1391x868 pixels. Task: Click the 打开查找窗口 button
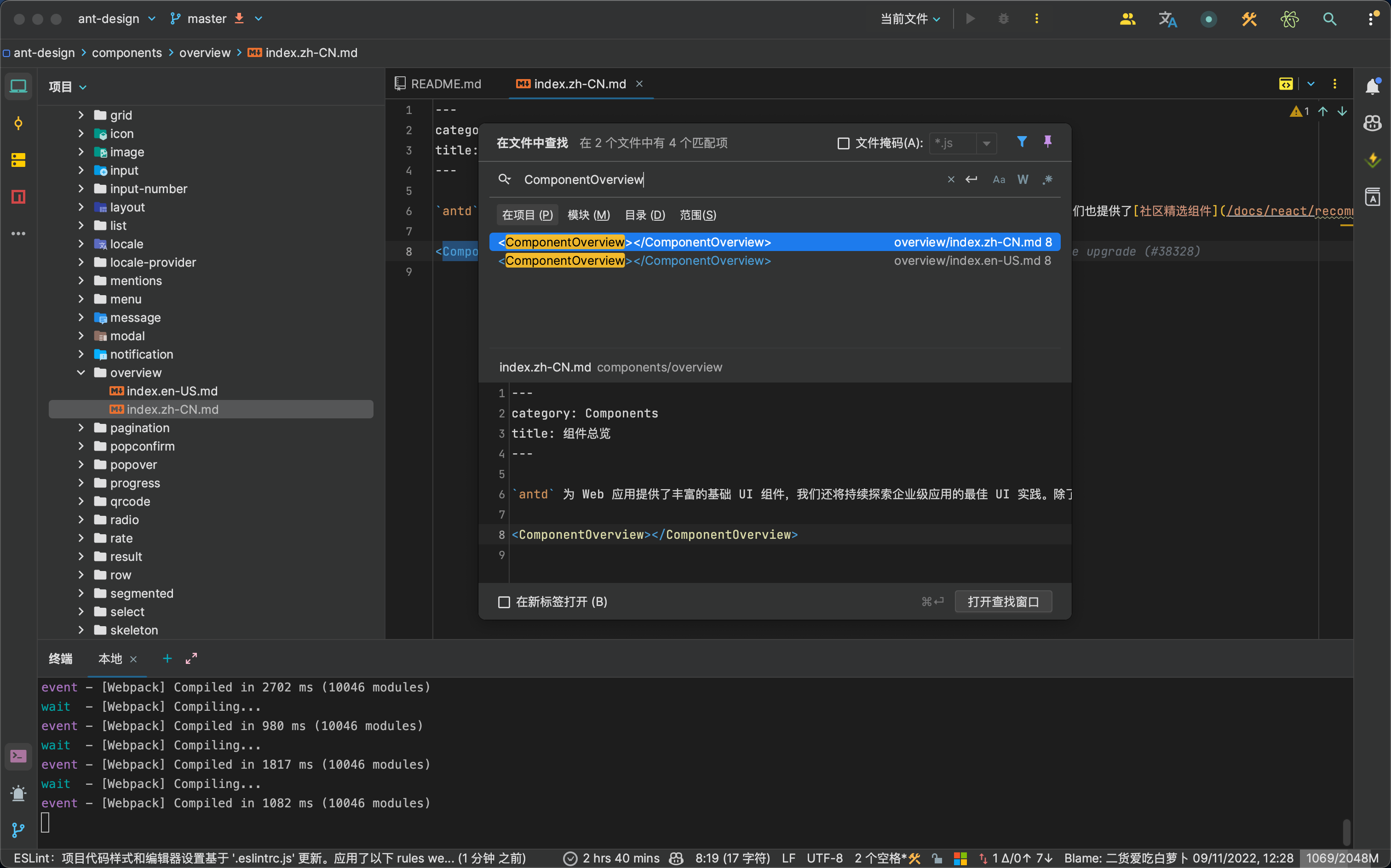point(1003,601)
